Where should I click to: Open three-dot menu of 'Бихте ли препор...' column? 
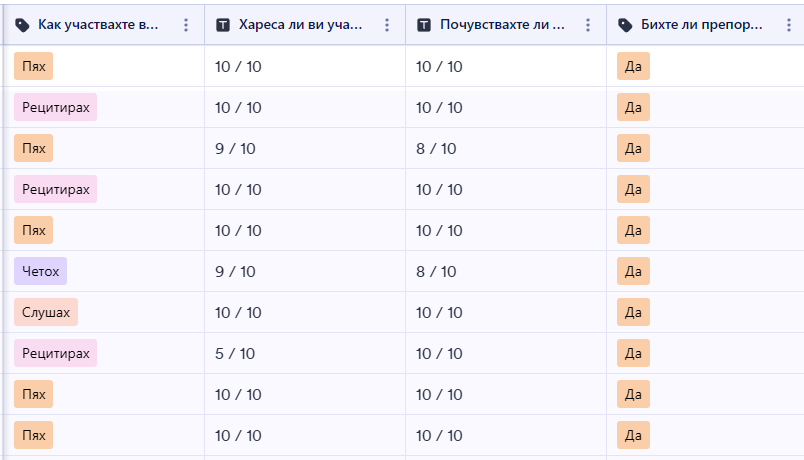point(789,25)
